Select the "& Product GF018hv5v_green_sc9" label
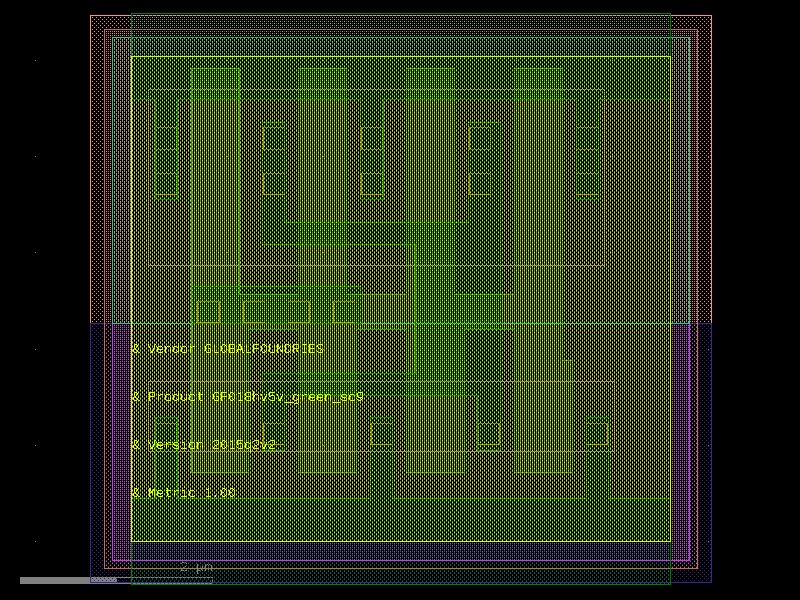The height and width of the screenshot is (600, 800). pos(247,396)
